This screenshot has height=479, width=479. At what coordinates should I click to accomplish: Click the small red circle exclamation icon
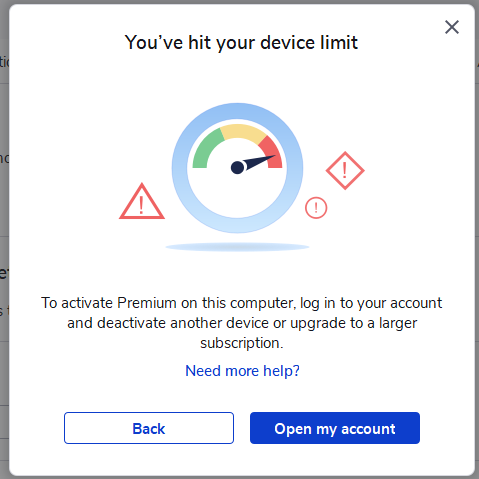[316, 208]
